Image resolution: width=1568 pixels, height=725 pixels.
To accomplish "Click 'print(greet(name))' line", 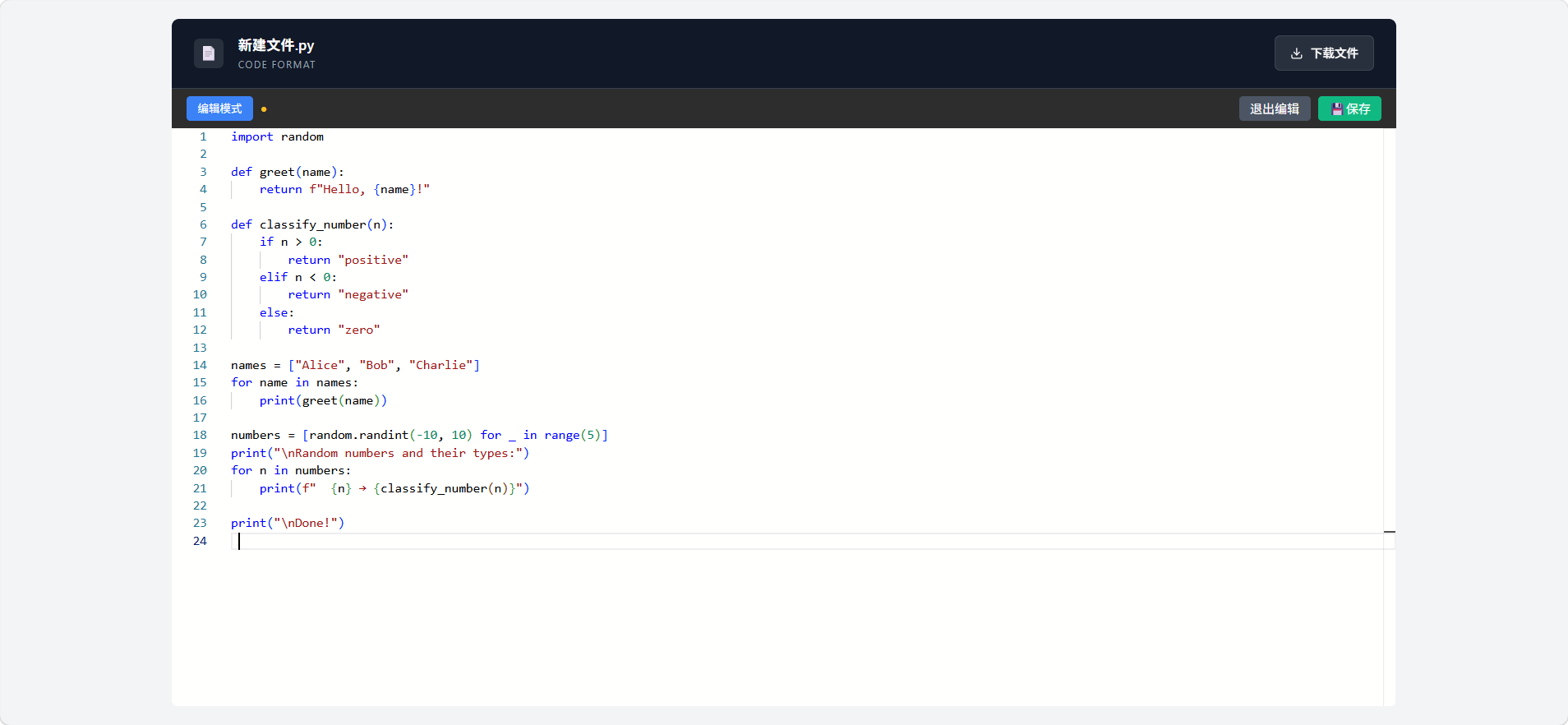I will coord(323,400).
